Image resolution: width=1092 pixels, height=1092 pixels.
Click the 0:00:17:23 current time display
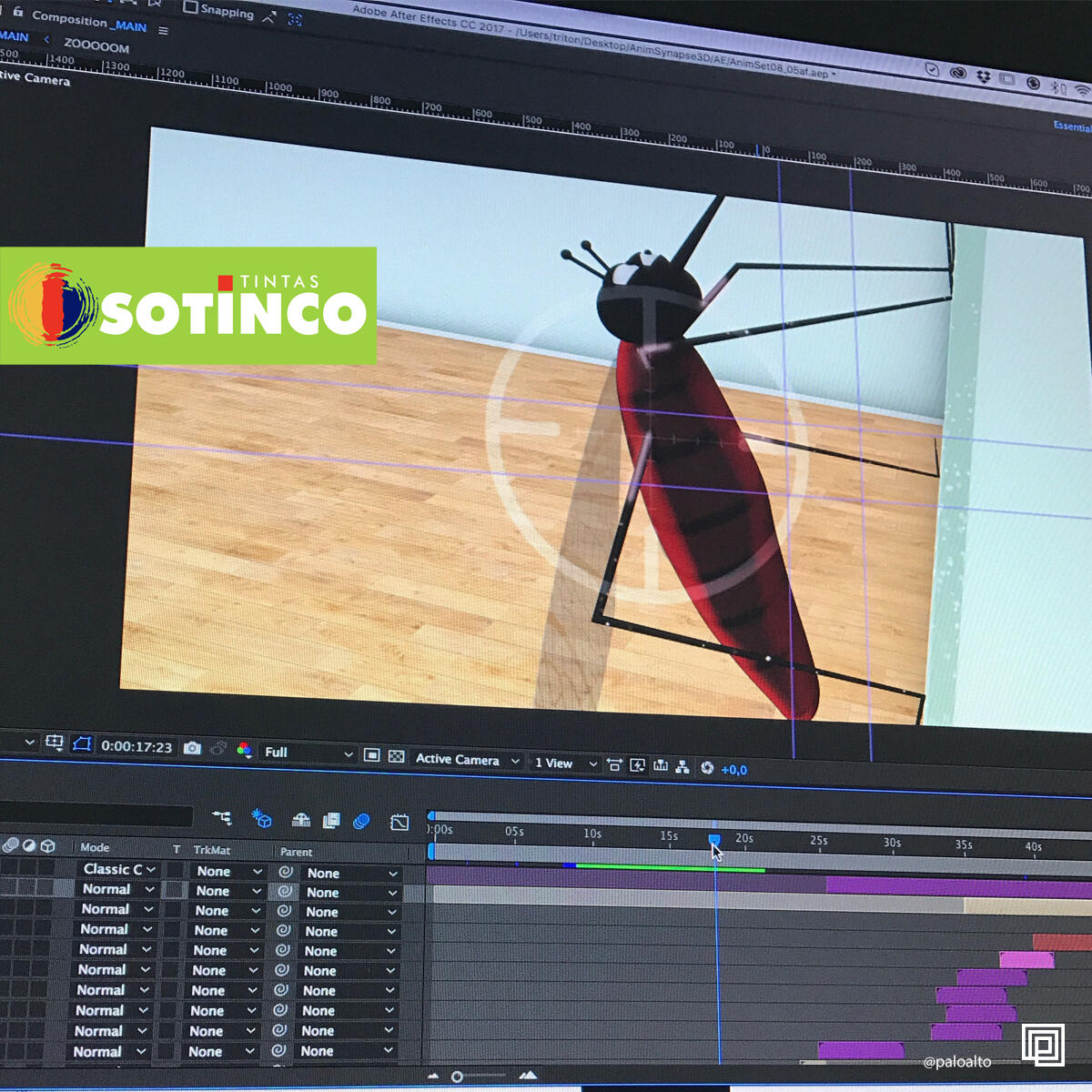[x=136, y=746]
